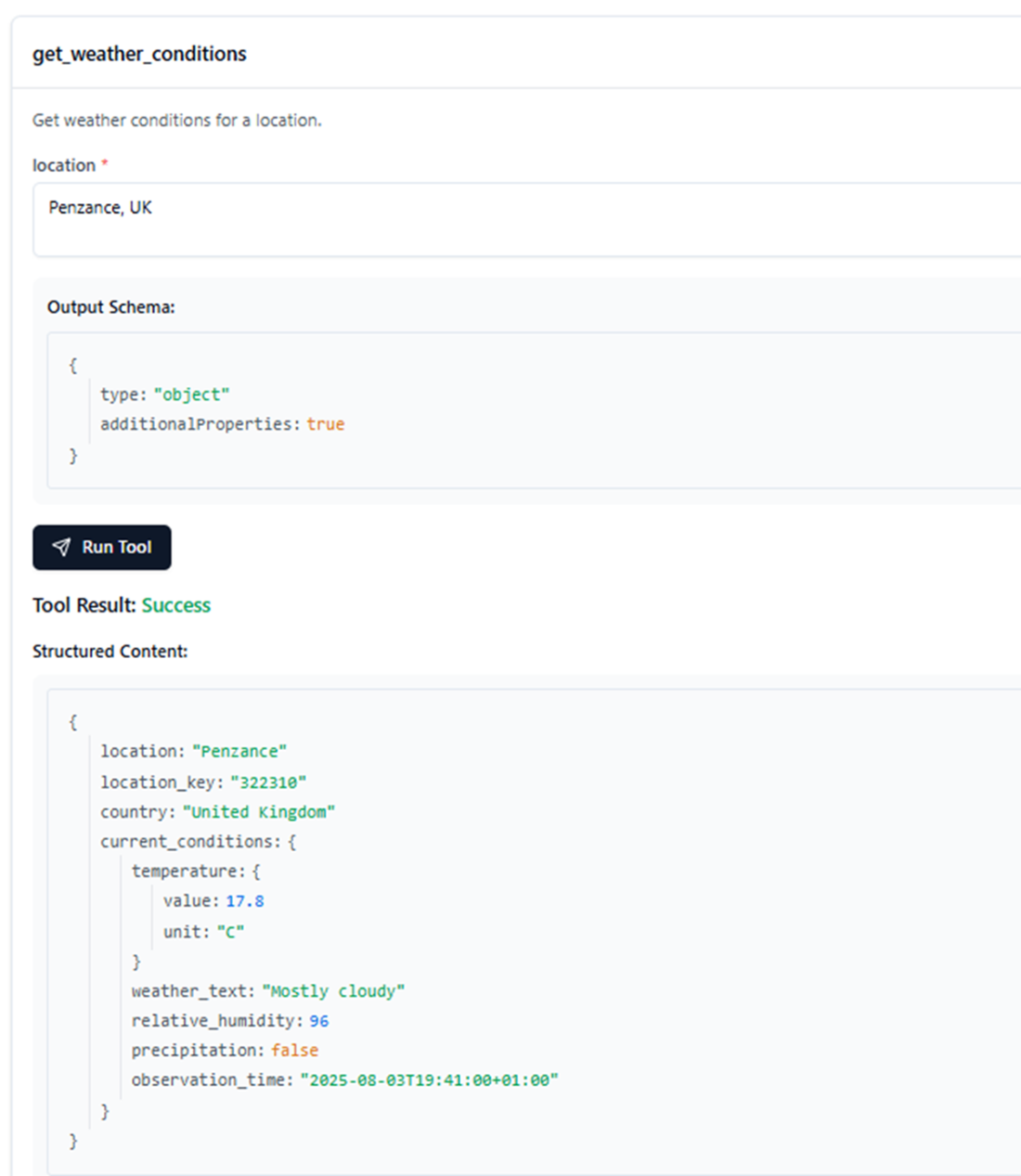Select the get_weather_conditions heading
This screenshot has height=1176, width=1021.
[139, 54]
